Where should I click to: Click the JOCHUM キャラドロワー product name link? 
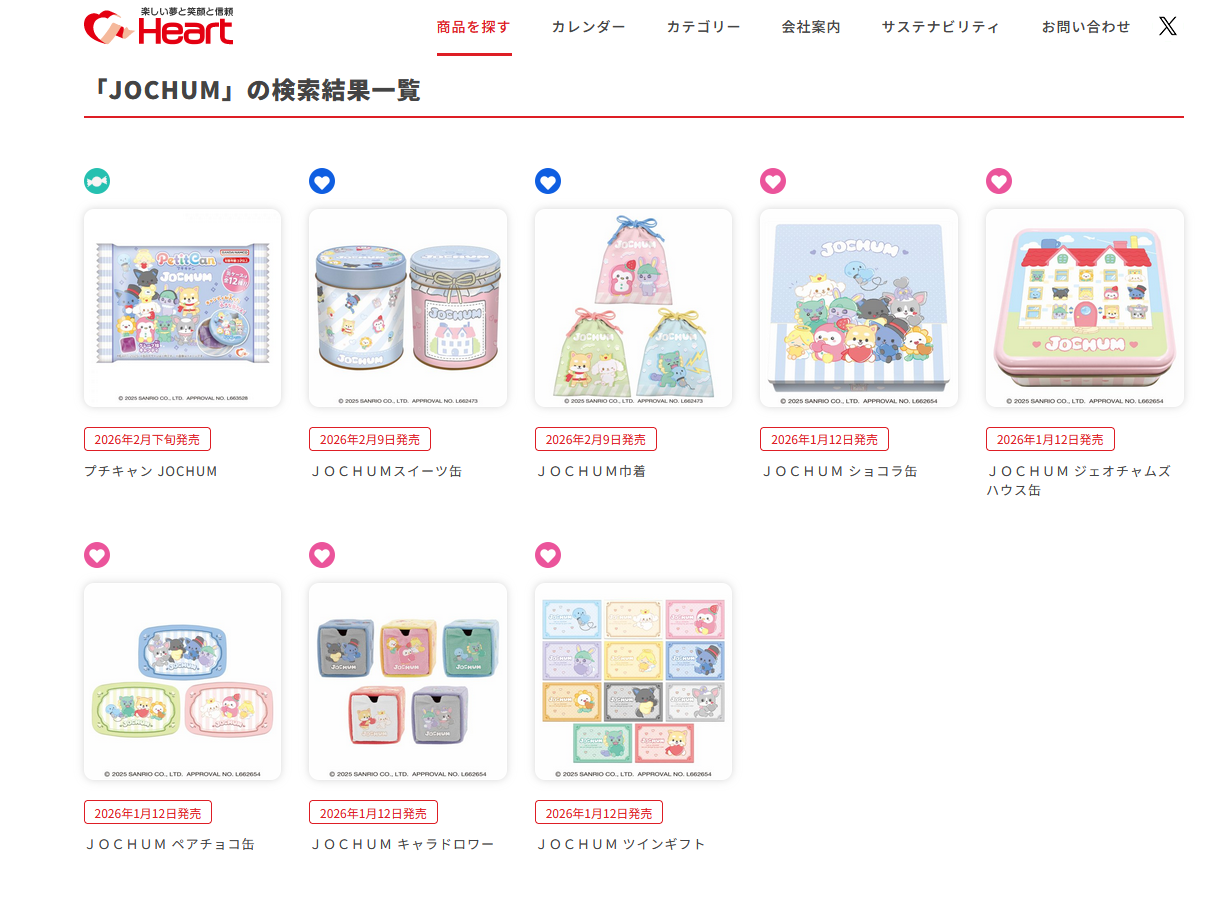pos(402,845)
